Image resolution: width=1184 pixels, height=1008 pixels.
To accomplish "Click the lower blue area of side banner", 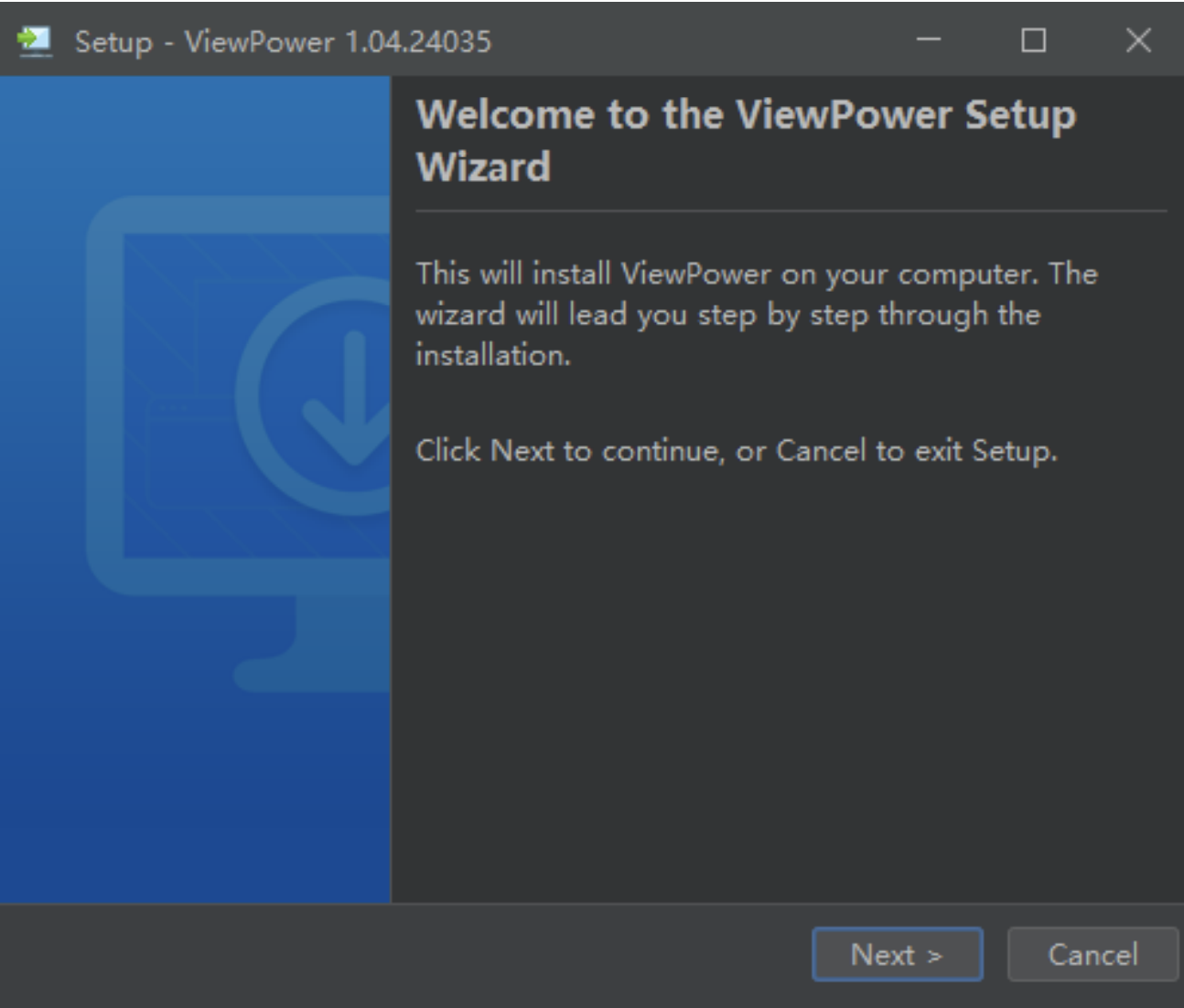I will click(194, 805).
